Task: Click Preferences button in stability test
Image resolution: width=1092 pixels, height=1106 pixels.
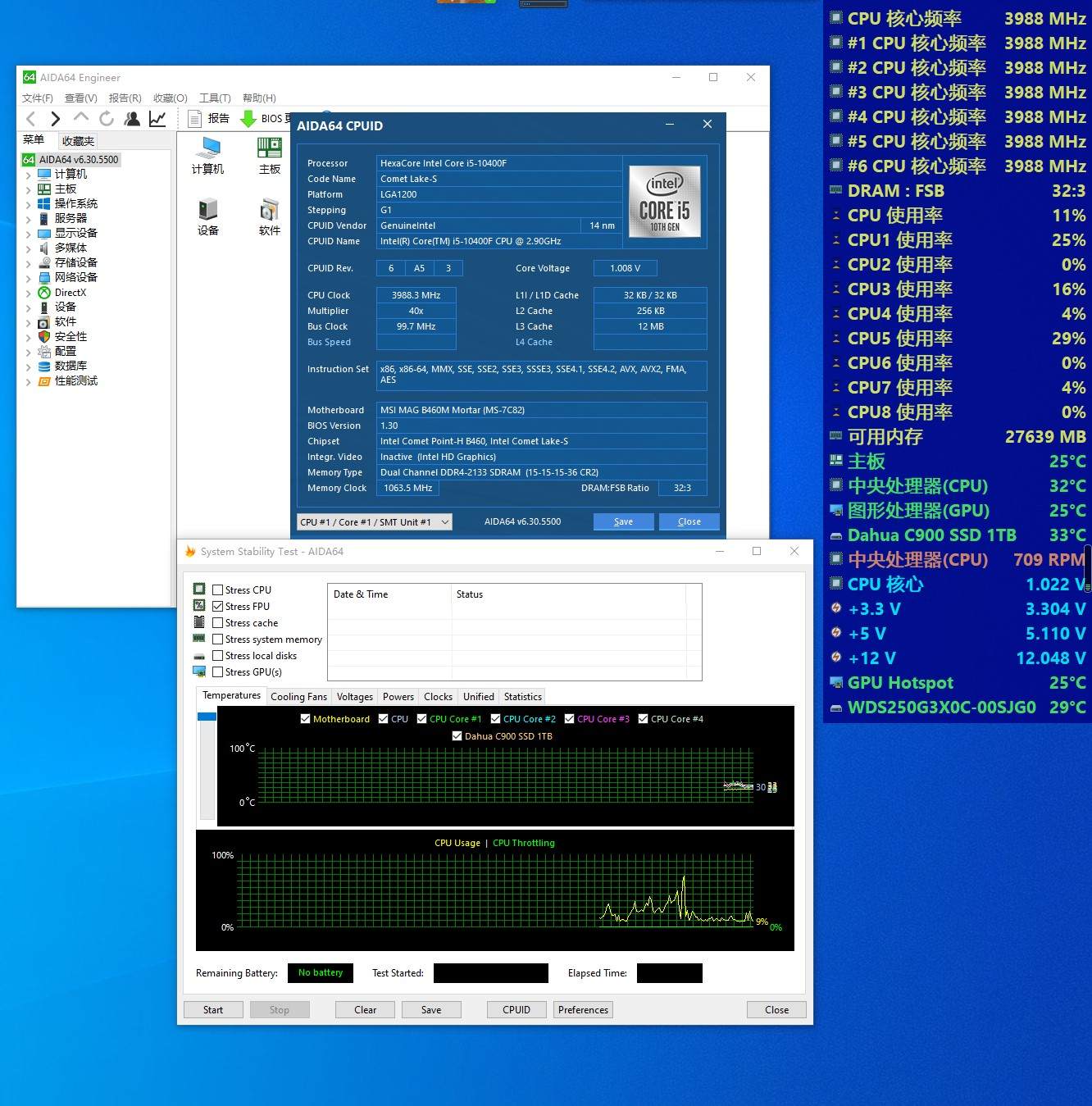Action: pyautogui.click(x=583, y=1010)
